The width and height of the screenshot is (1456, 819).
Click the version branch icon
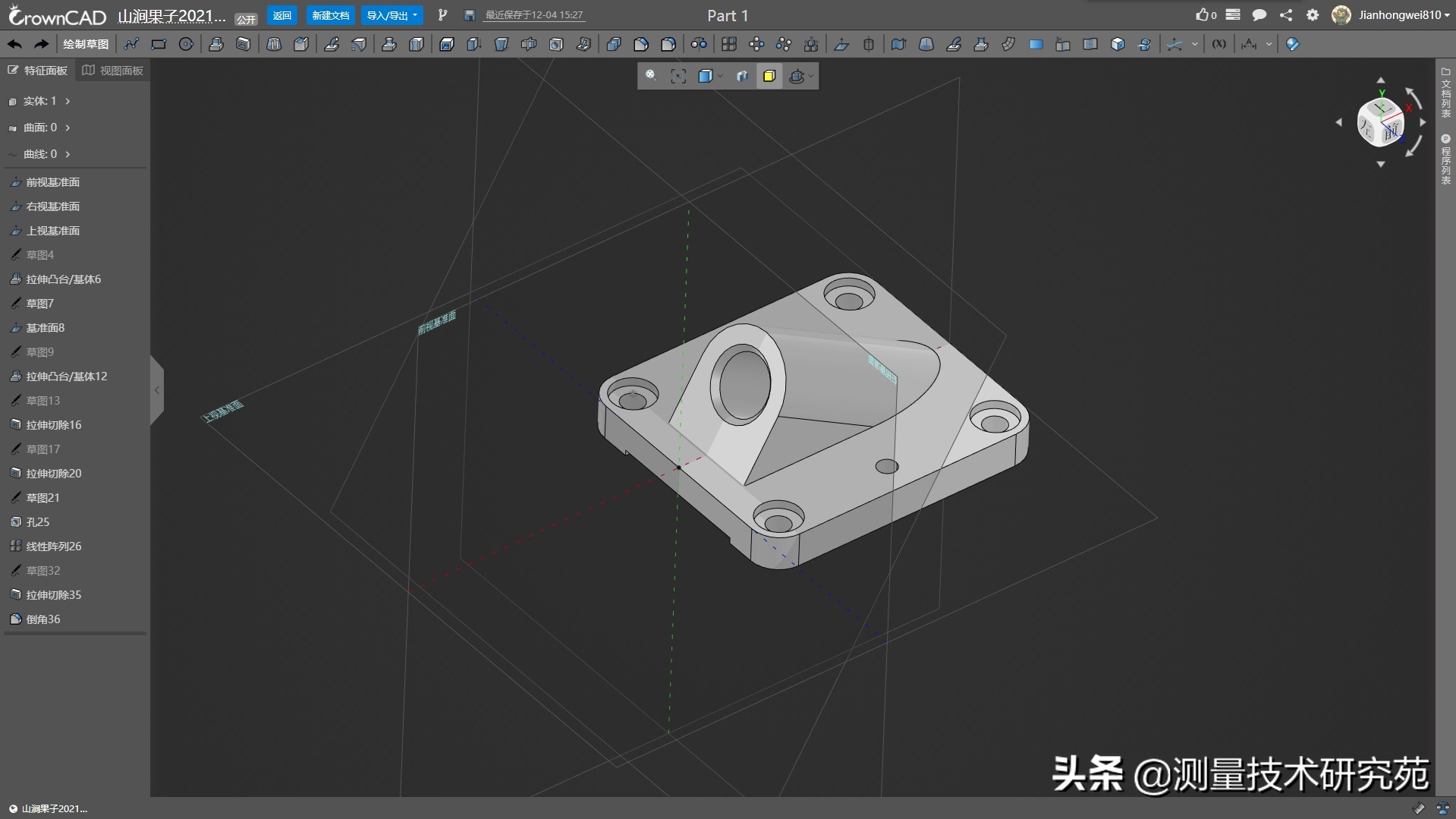[443, 15]
